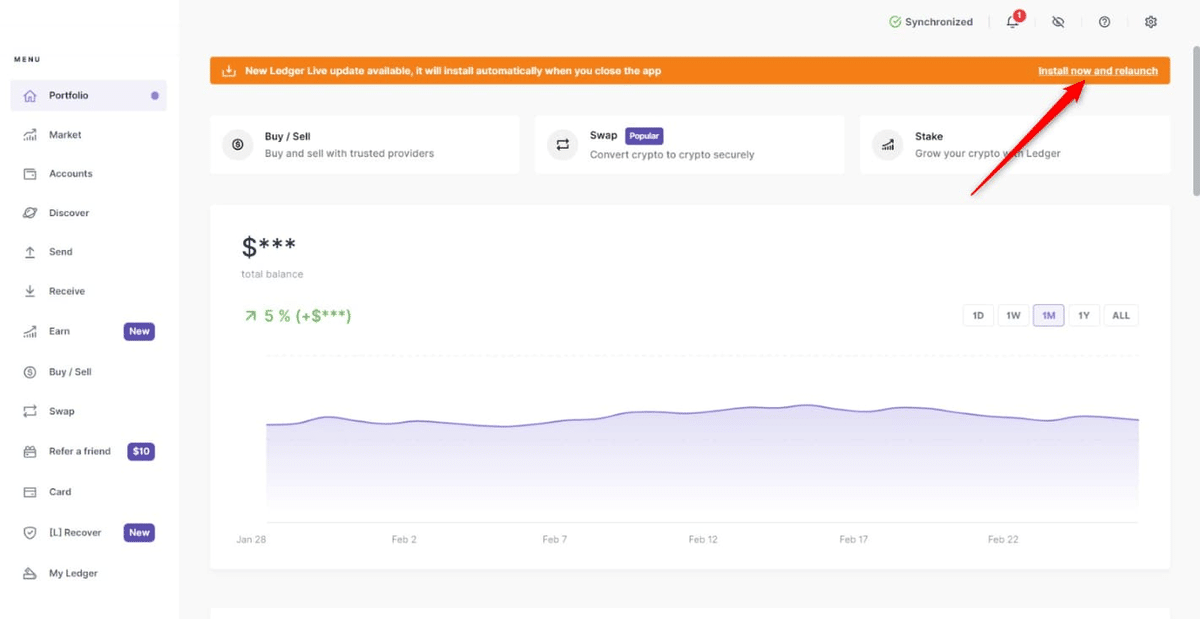Open the Discover sidebar item
The height and width of the screenshot is (619, 1200).
[x=69, y=213]
